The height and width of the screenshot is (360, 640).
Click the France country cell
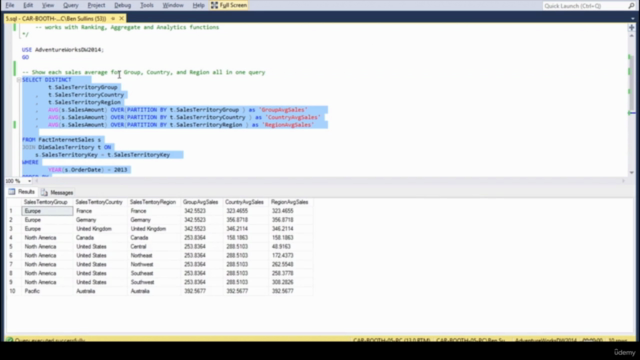pyautogui.click(x=100, y=211)
